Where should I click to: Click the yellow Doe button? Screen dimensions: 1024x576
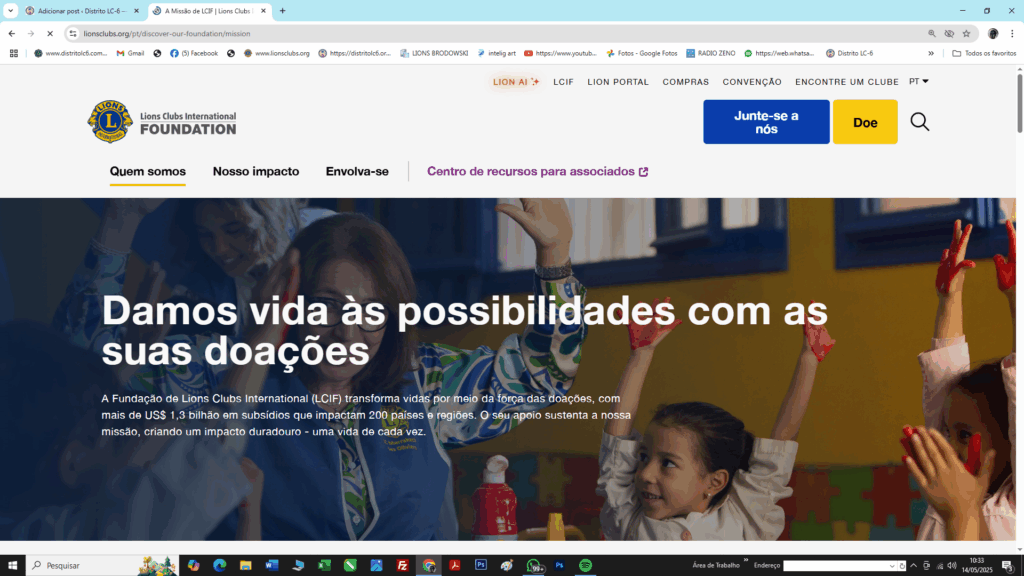(x=865, y=122)
